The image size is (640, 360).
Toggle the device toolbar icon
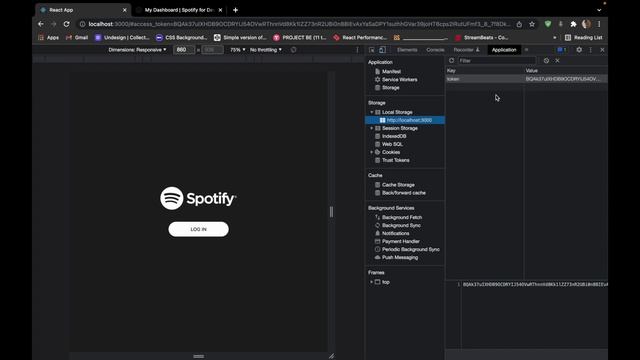(x=382, y=50)
